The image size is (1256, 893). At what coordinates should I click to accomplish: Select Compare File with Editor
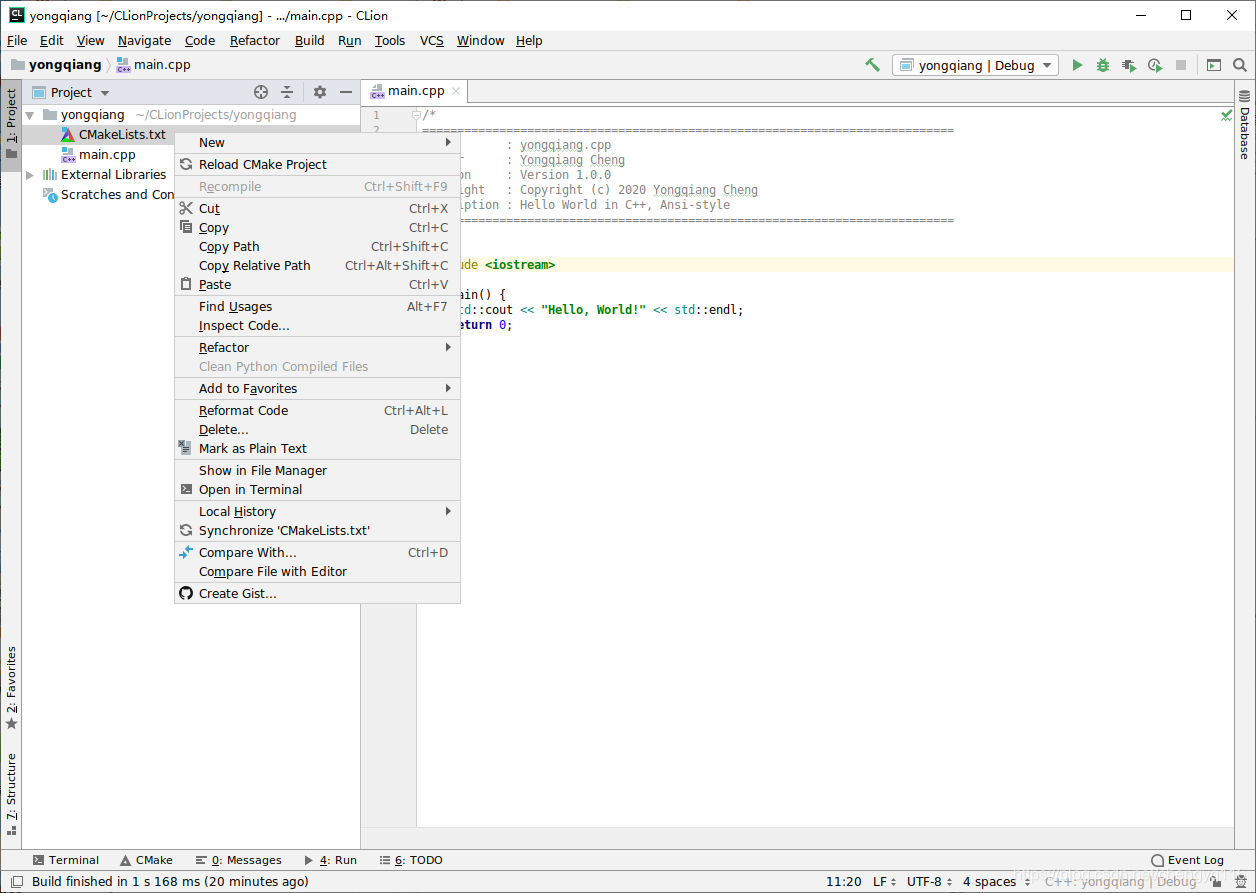pyautogui.click(x=318, y=571)
